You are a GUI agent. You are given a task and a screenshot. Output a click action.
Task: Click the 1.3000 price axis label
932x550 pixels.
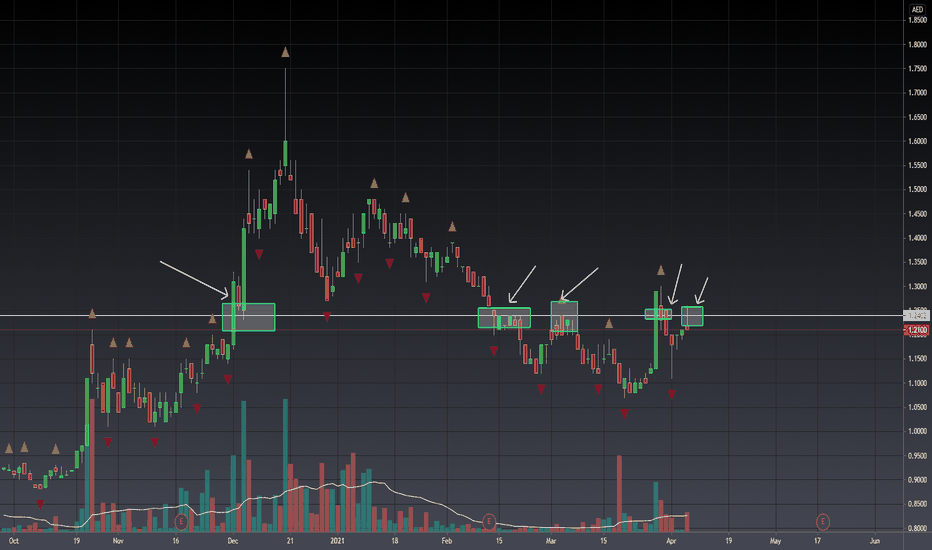click(917, 287)
